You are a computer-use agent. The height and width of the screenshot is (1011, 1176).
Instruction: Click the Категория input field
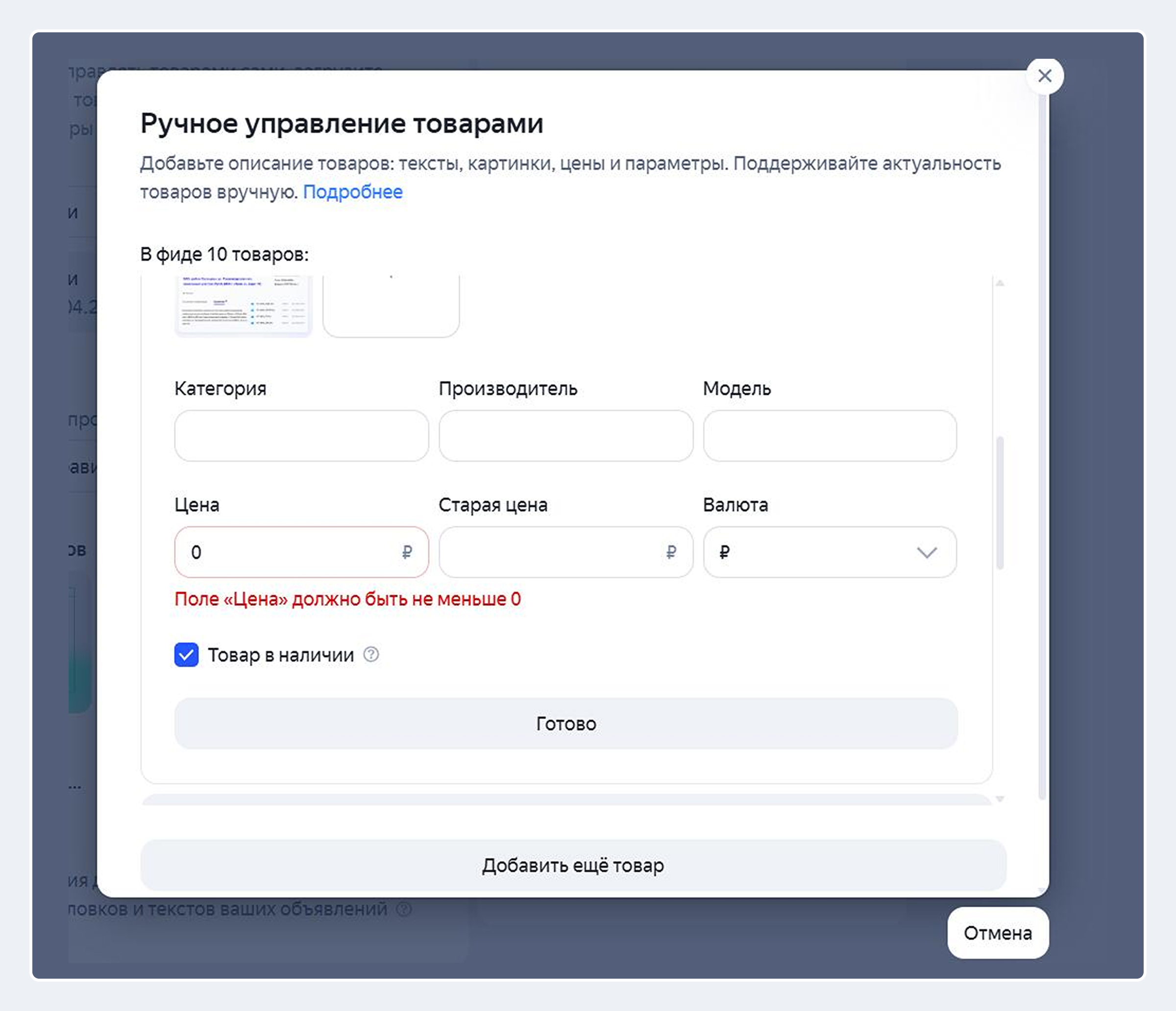[301, 436]
